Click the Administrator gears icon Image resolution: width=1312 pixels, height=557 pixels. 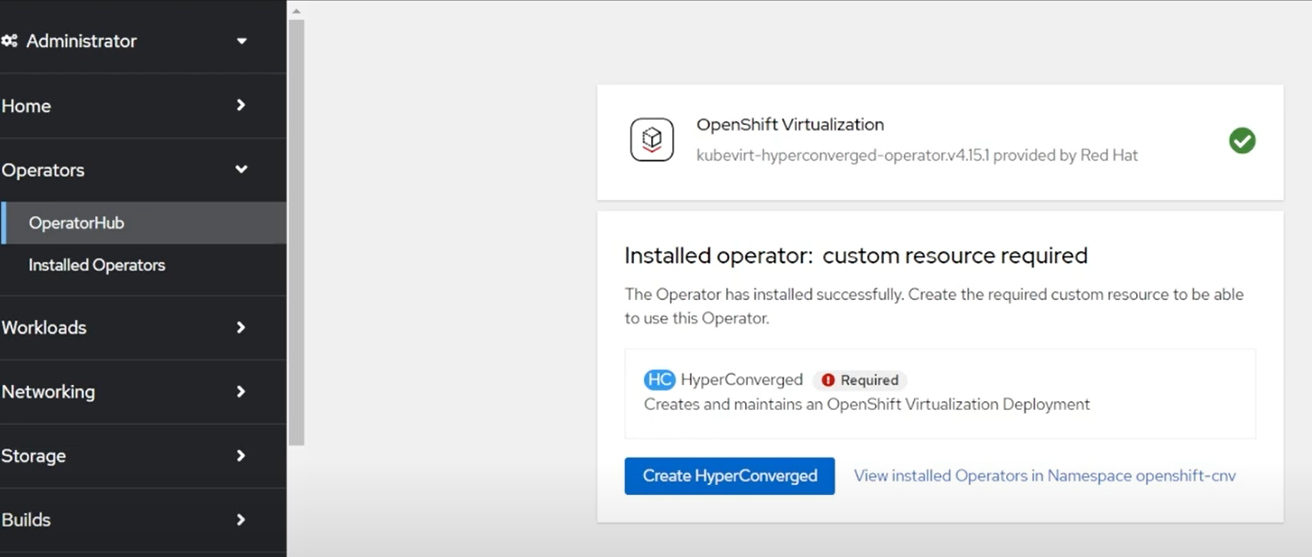click(10, 41)
